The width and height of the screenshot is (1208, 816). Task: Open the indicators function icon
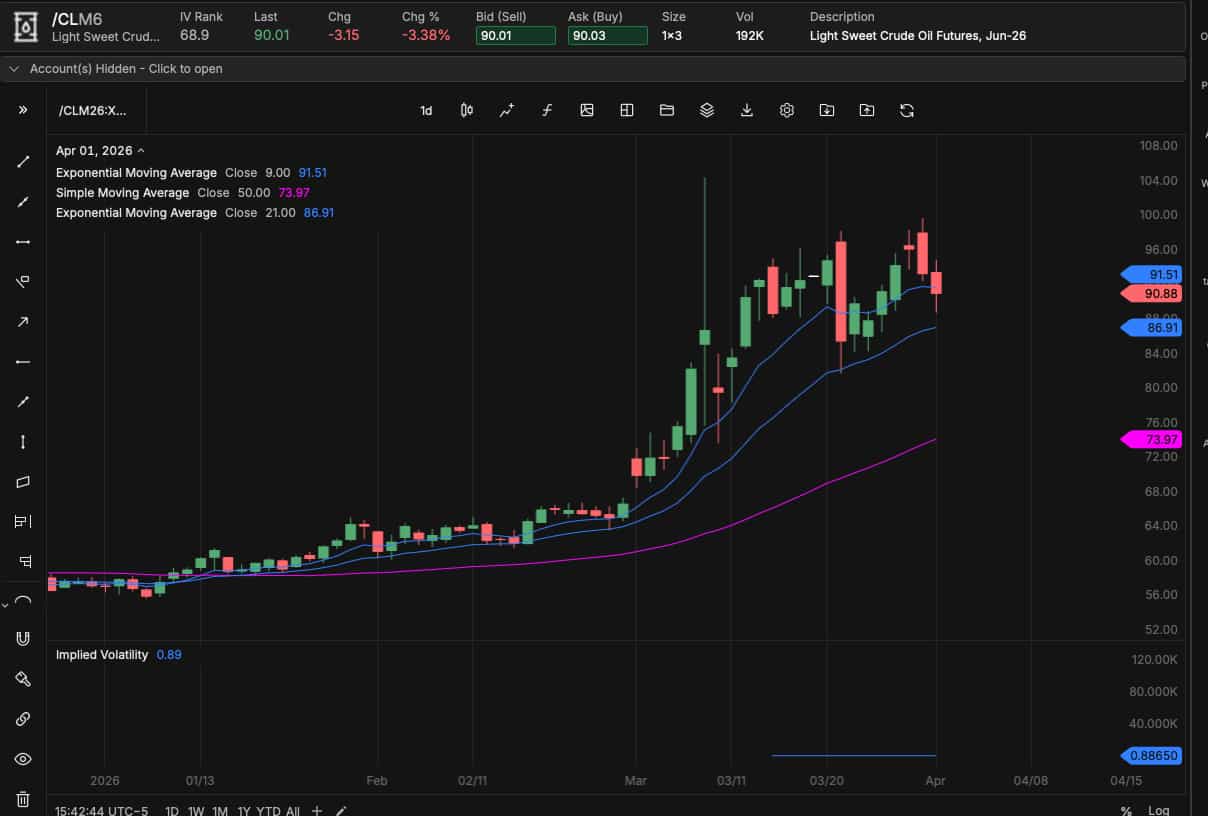[x=547, y=111]
